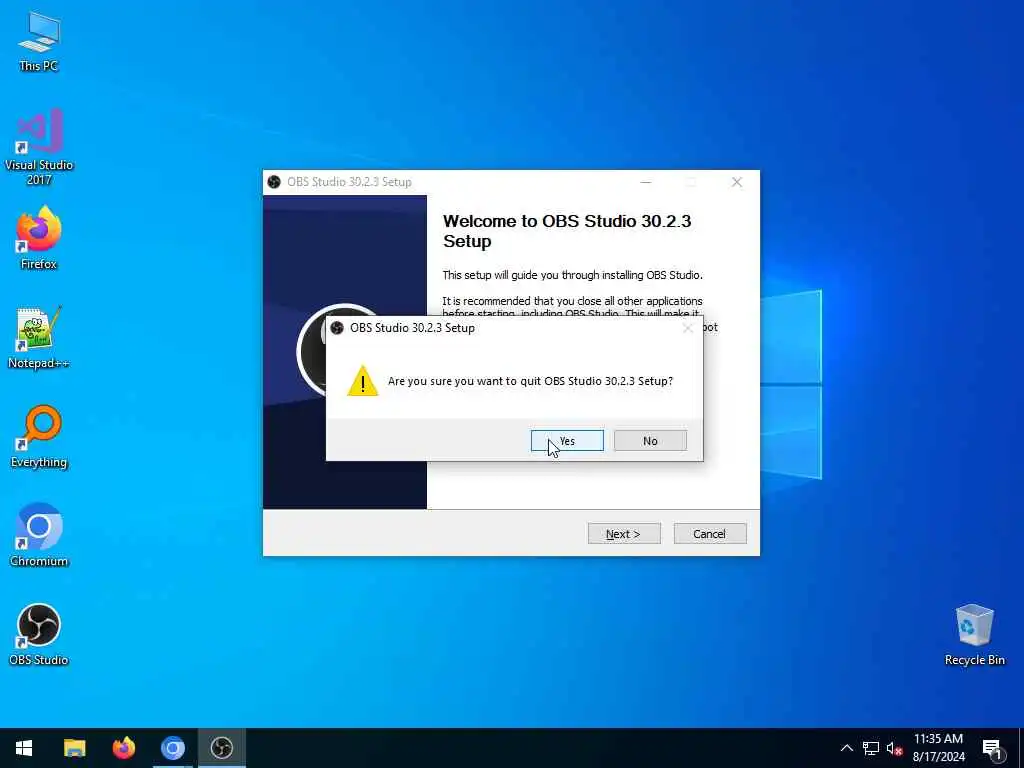Viewport: 1024px width, 768px height.
Task: Click Cancel in the OBS Setup wizard
Action: [x=710, y=534]
